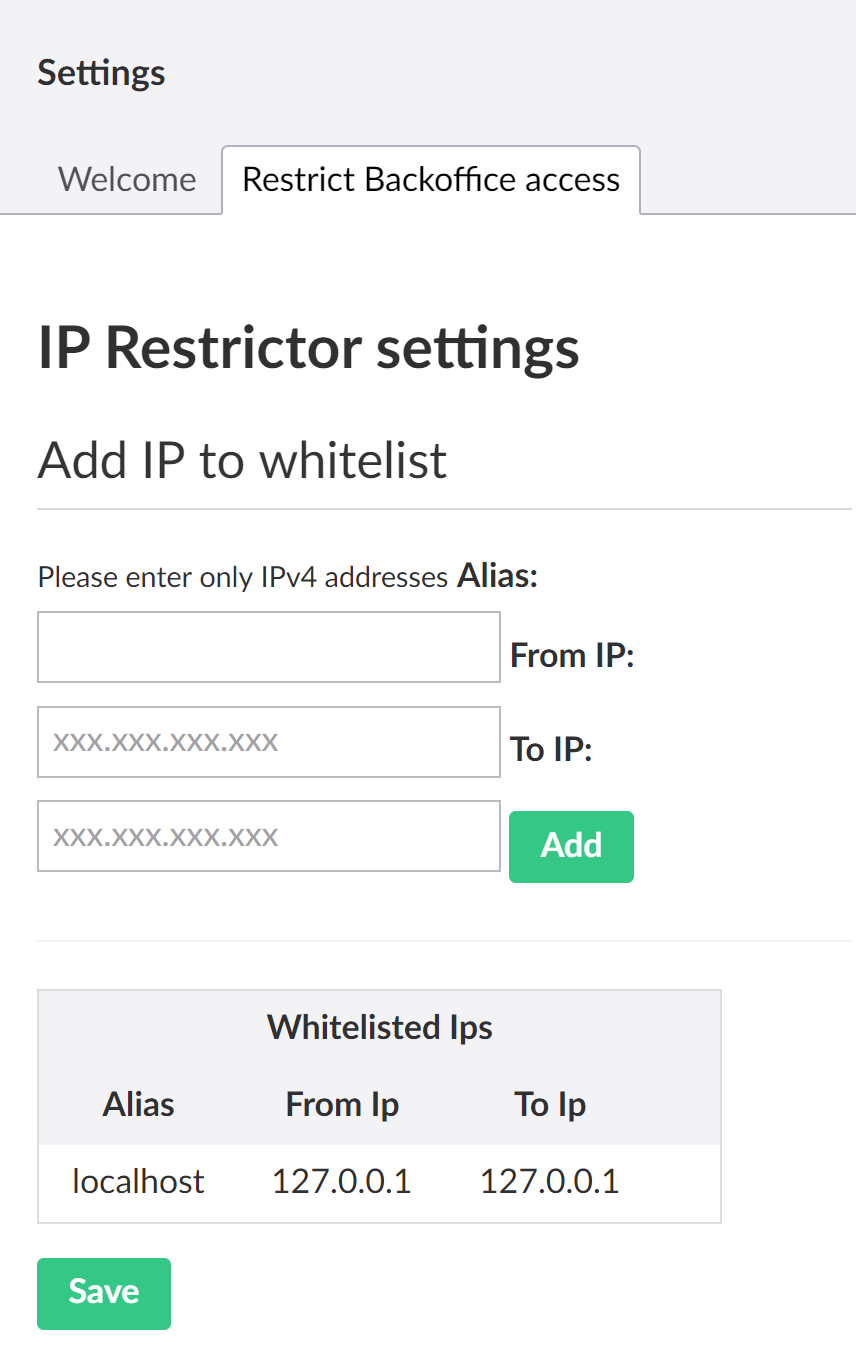Viewport: 856px width, 1364px height.
Task: Click the From IP: label
Action: click(x=573, y=655)
